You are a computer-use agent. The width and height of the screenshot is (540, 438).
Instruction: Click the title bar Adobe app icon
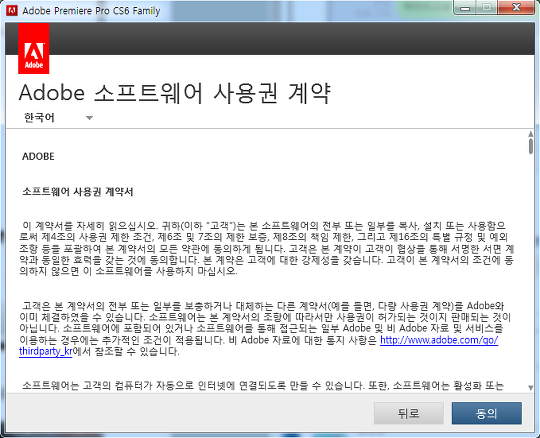pos(12,11)
